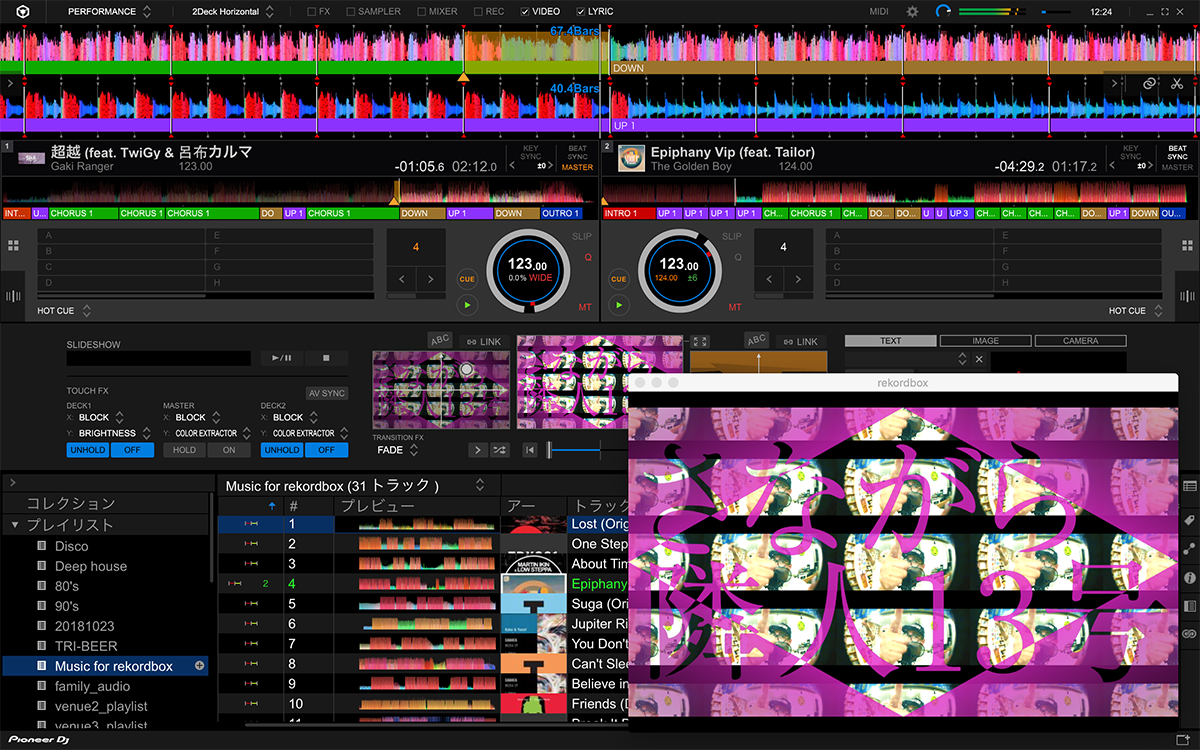Toggle deck 1 master tempo MT
Viewport: 1200px width, 750px height.
(586, 307)
